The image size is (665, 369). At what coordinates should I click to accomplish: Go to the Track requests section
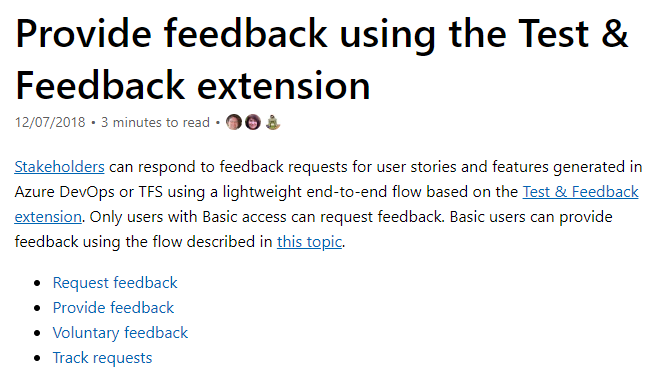point(102,358)
